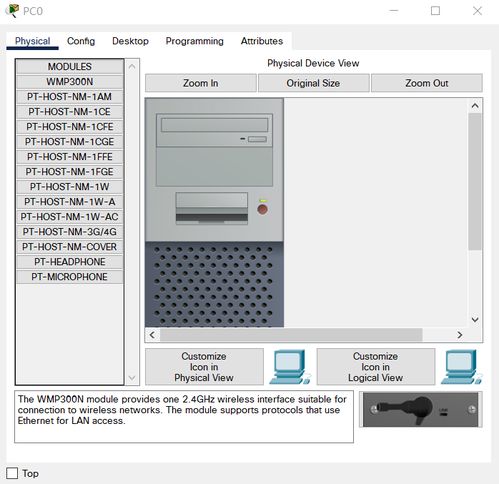This screenshot has height=484, width=499.
Task: Switch to the Config tab
Action: (81, 41)
